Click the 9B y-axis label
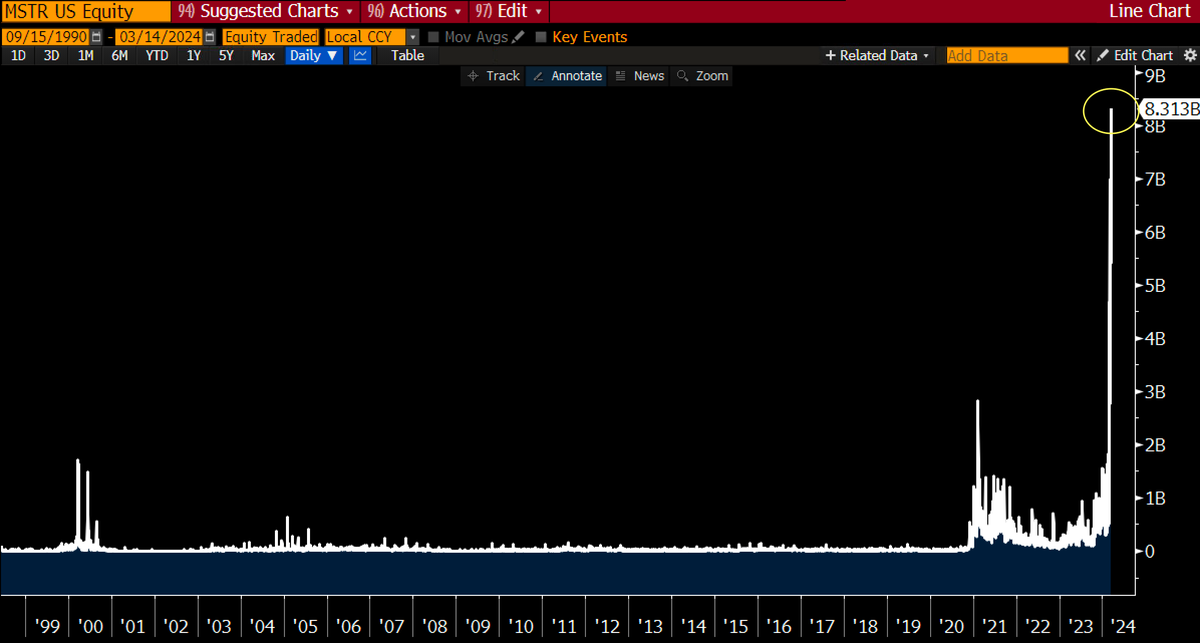 (1155, 75)
